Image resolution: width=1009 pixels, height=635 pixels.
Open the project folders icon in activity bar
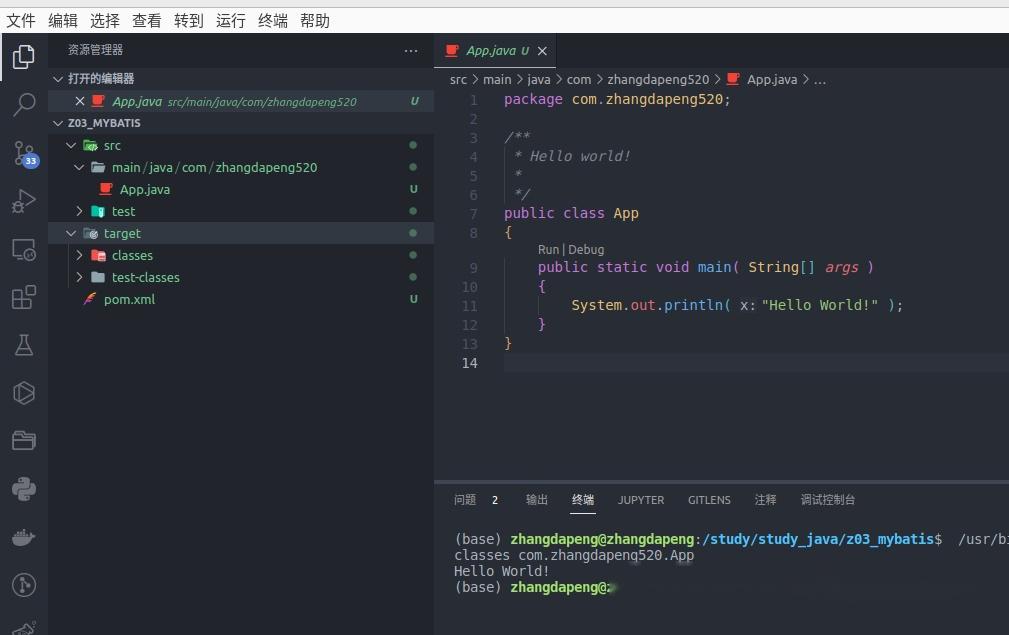[24, 441]
